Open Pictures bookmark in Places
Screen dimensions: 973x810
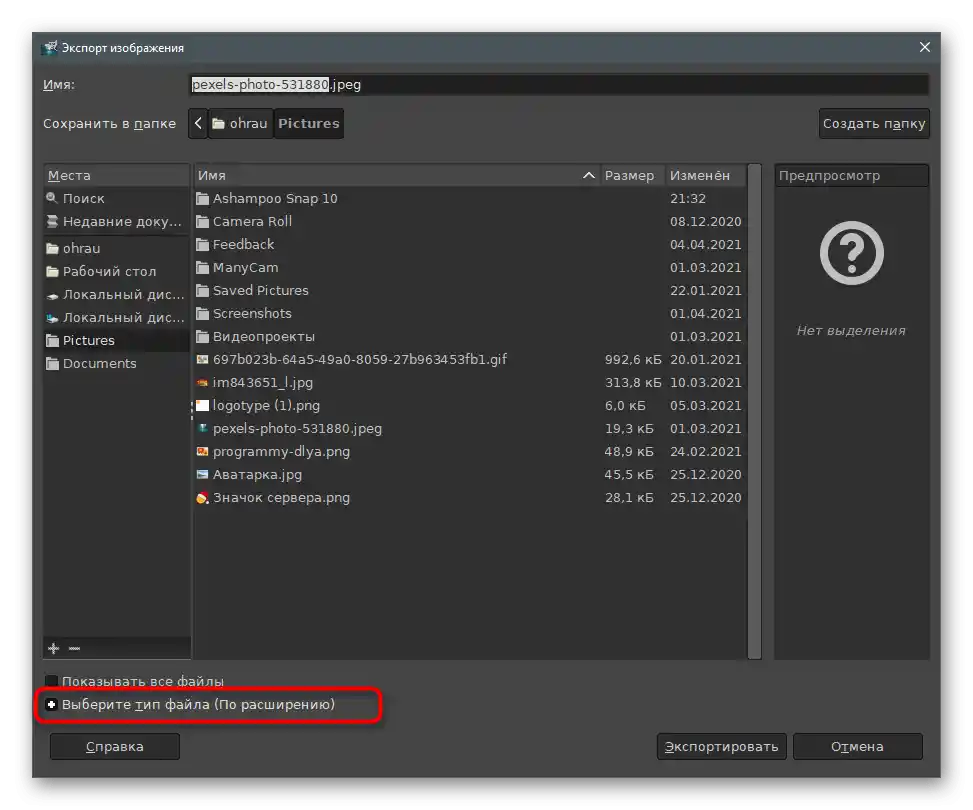pos(117,341)
